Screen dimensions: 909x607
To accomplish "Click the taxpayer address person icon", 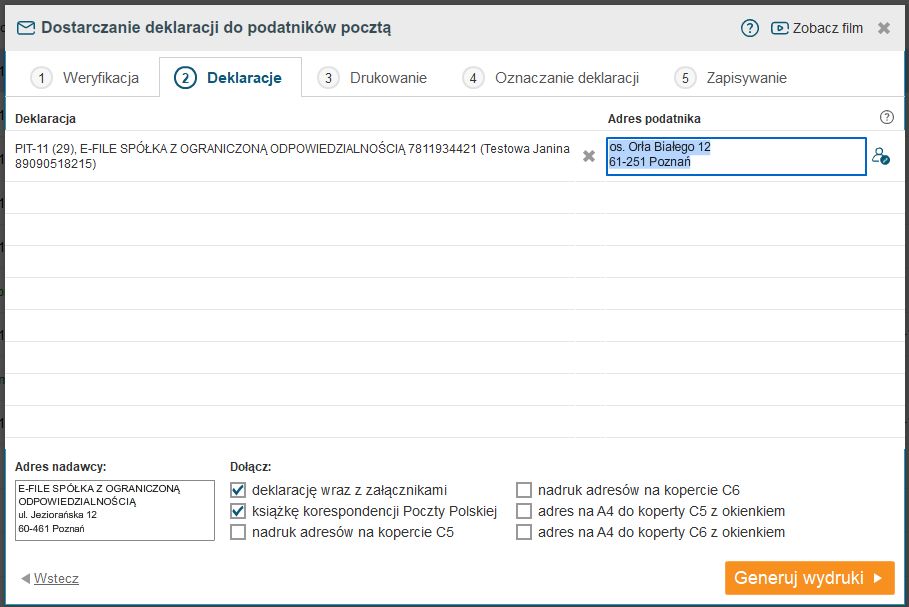I will pyautogui.click(x=880, y=156).
